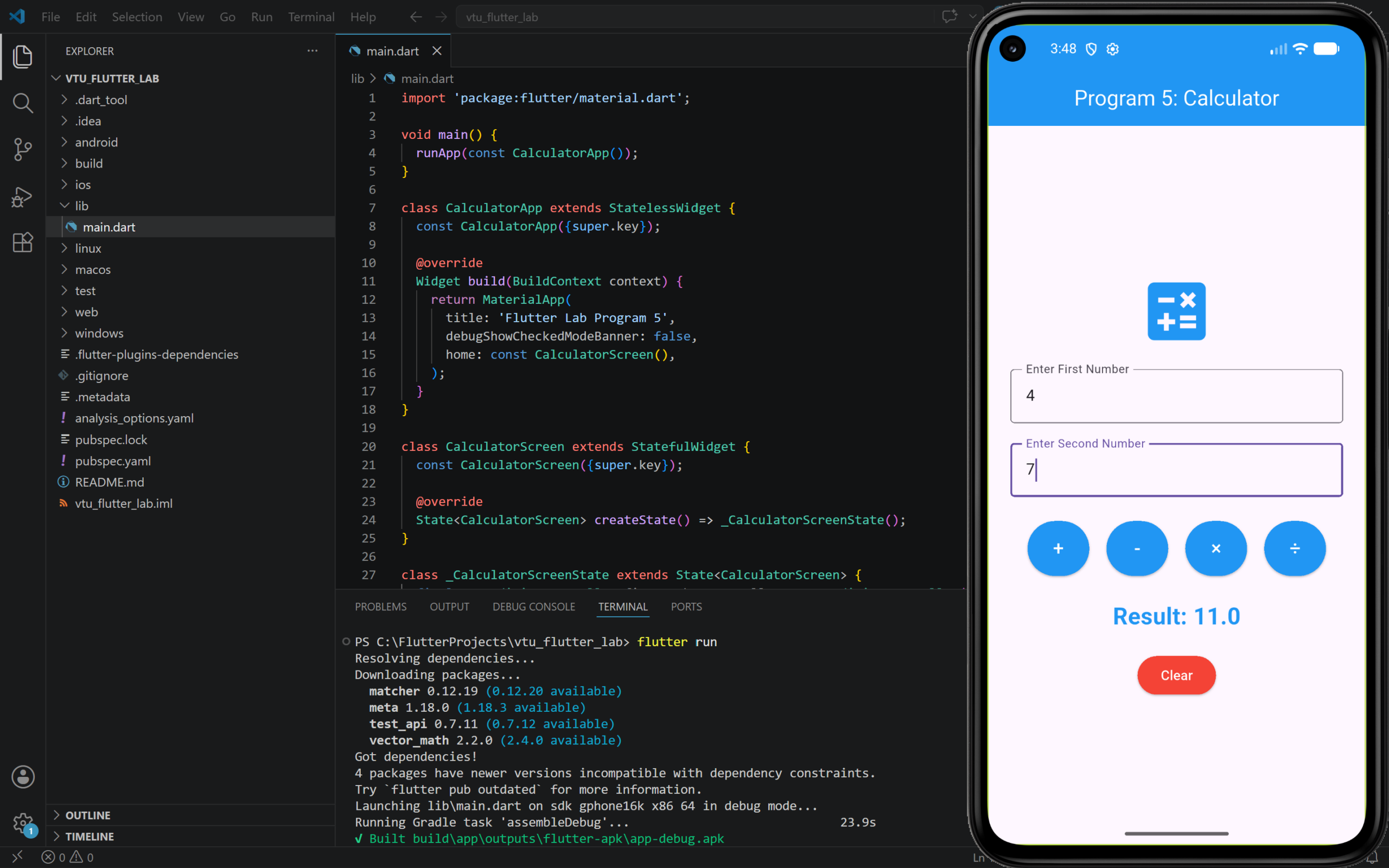The image size is (1389, 868).
Task: Switch to the PORTS panel tab
Action: coord(686,607)
